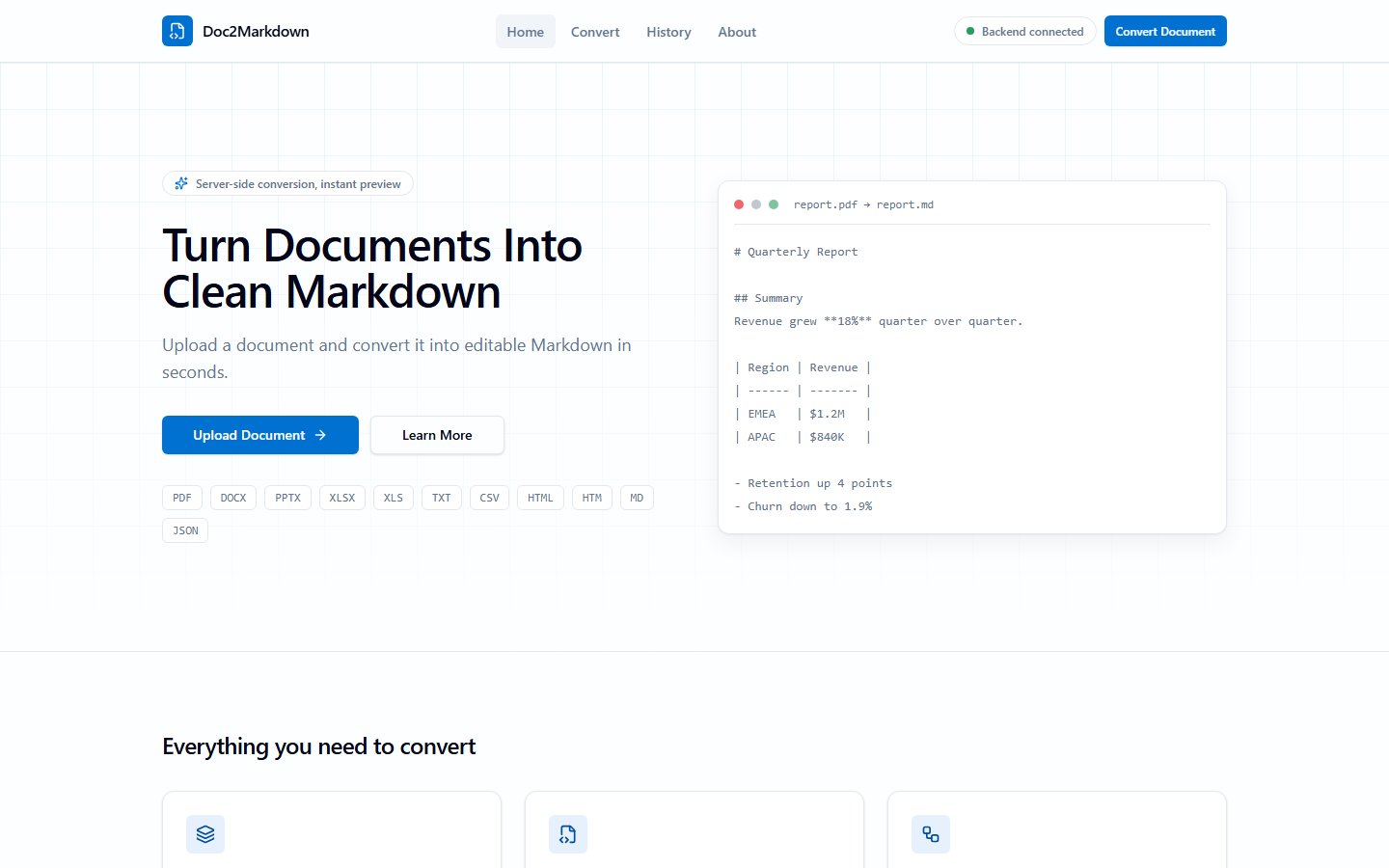This screenshot has width=1389, height=868.
Task: Click the 'Server-side conversion, instant preview' badge text
Action: (x=298, y=183)
